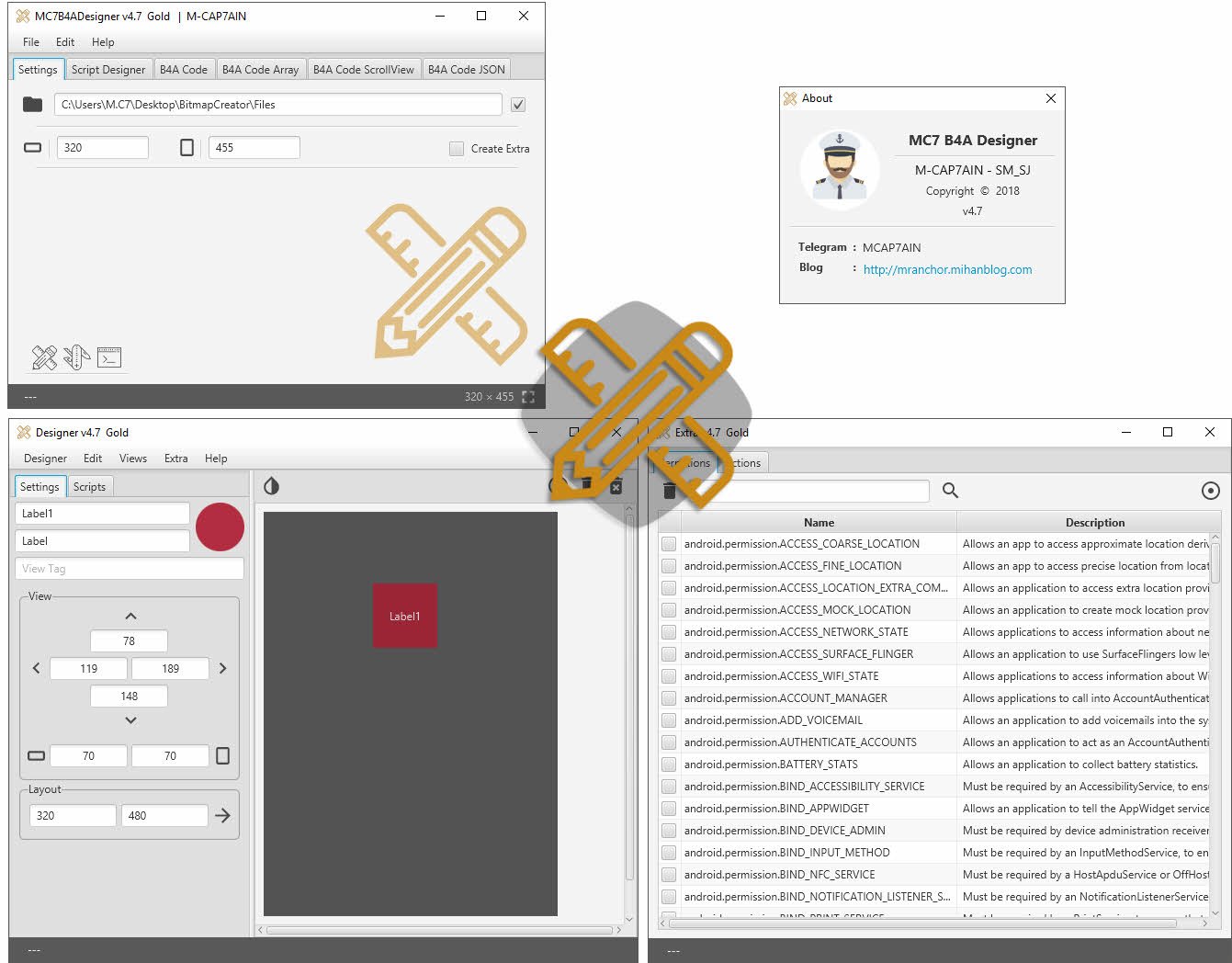Click the folder browse icon beside path
The image size is (1232, 963).
pyautogui.click(x=33, y=105)
